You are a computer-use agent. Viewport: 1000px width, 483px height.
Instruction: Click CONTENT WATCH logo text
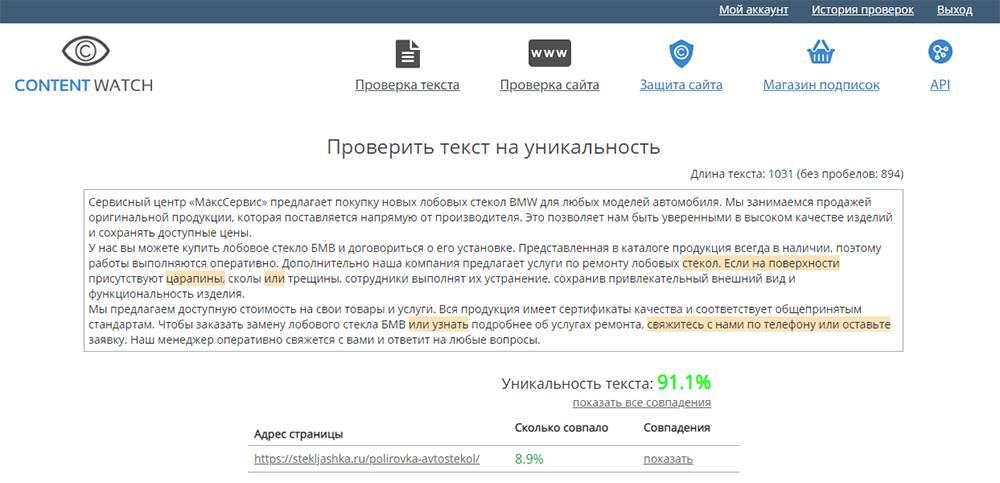(84, 85)
